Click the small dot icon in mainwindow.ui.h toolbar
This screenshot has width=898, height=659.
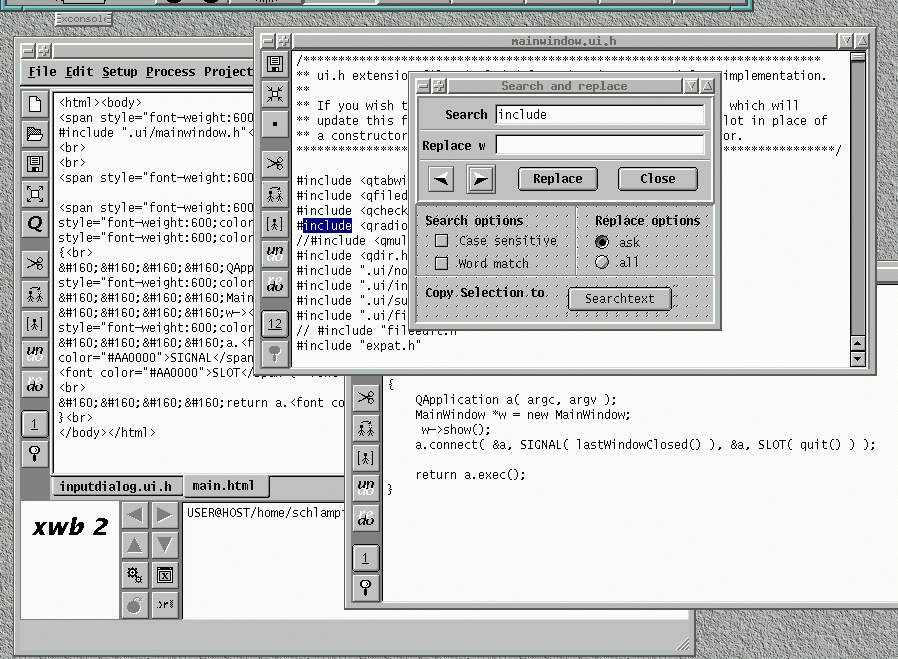(275, 124)
